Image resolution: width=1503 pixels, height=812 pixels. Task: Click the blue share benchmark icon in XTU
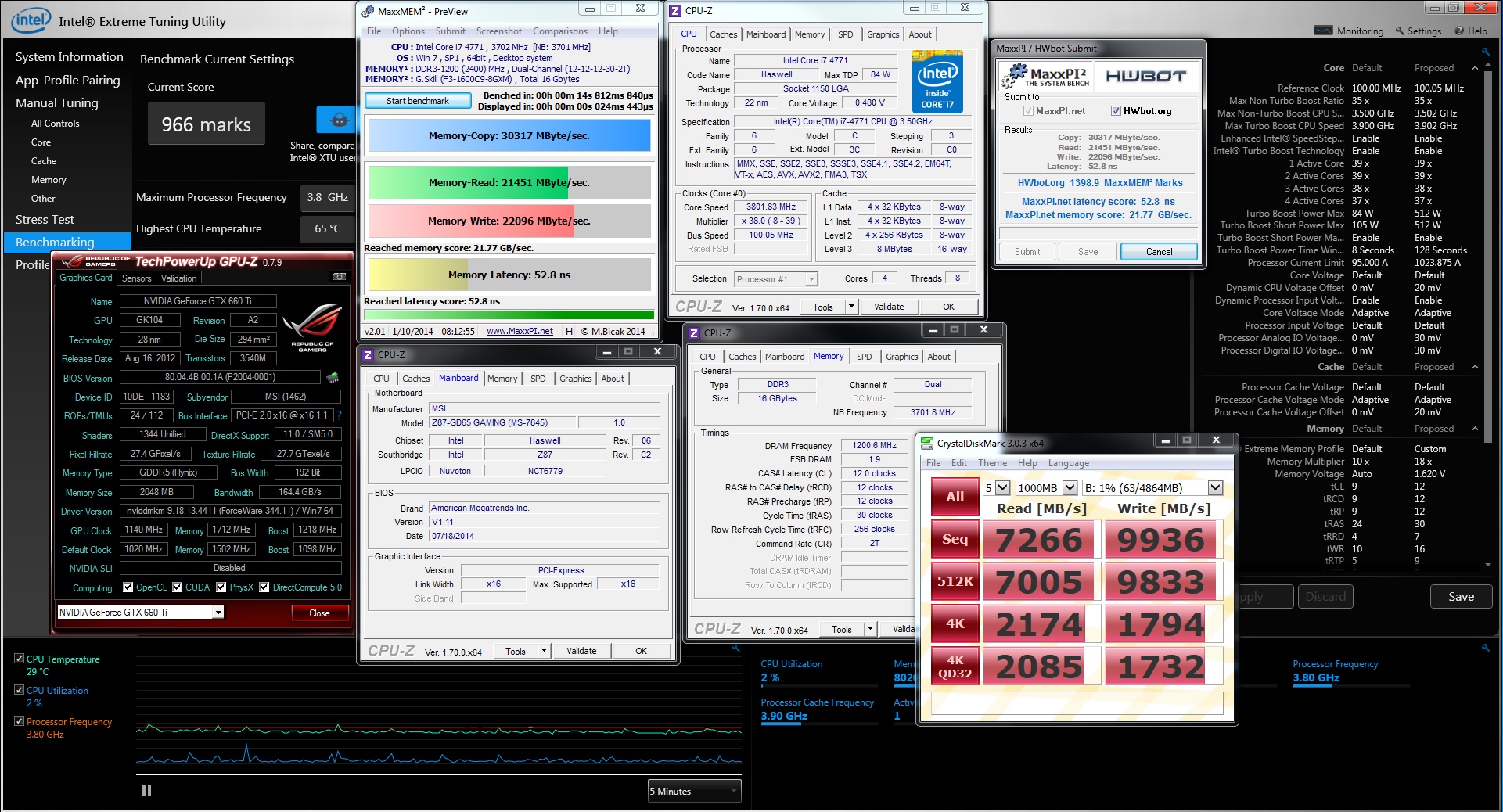tap(336, 120)
